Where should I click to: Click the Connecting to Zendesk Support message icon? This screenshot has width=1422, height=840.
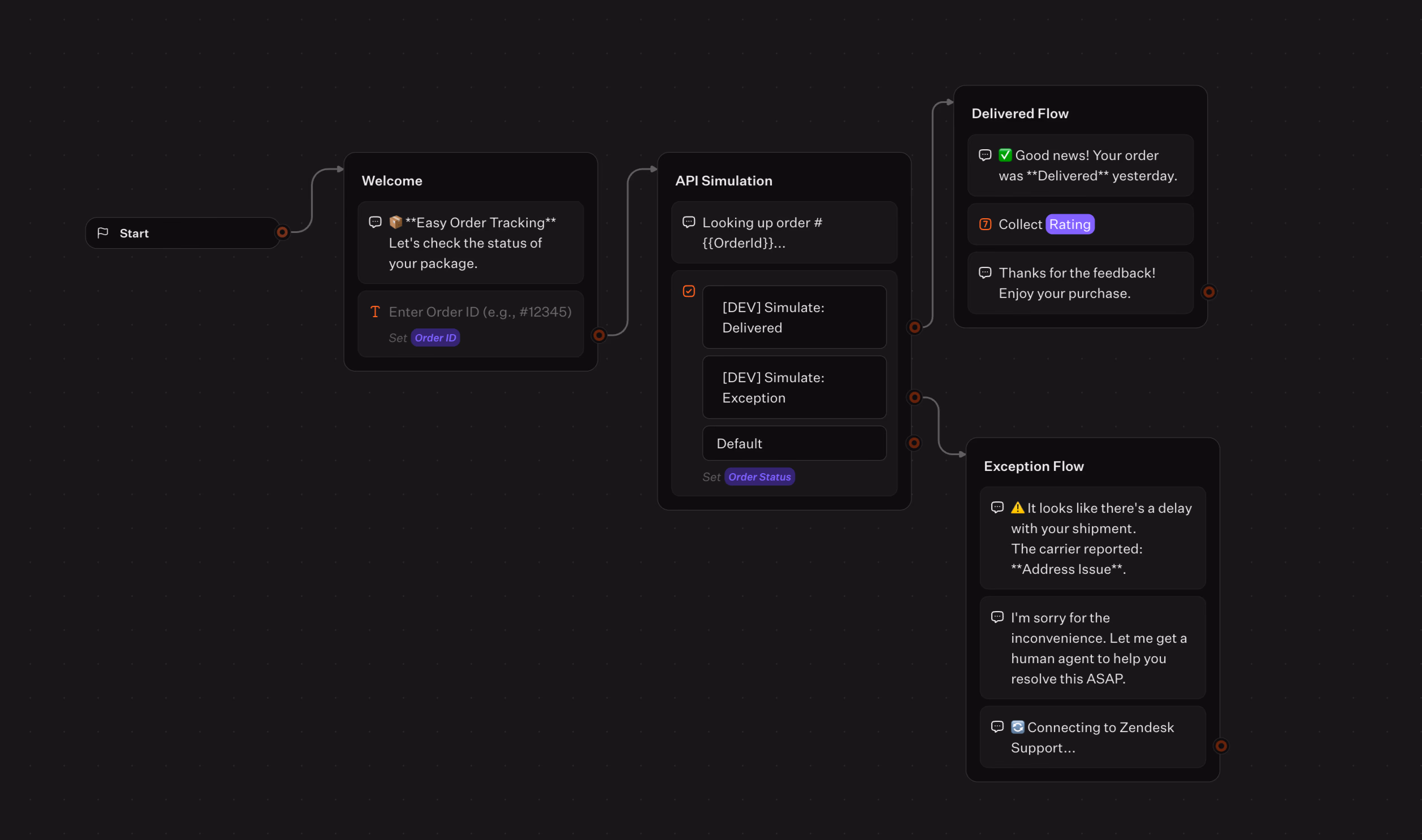pyautogui.click(x=997, y=727)
